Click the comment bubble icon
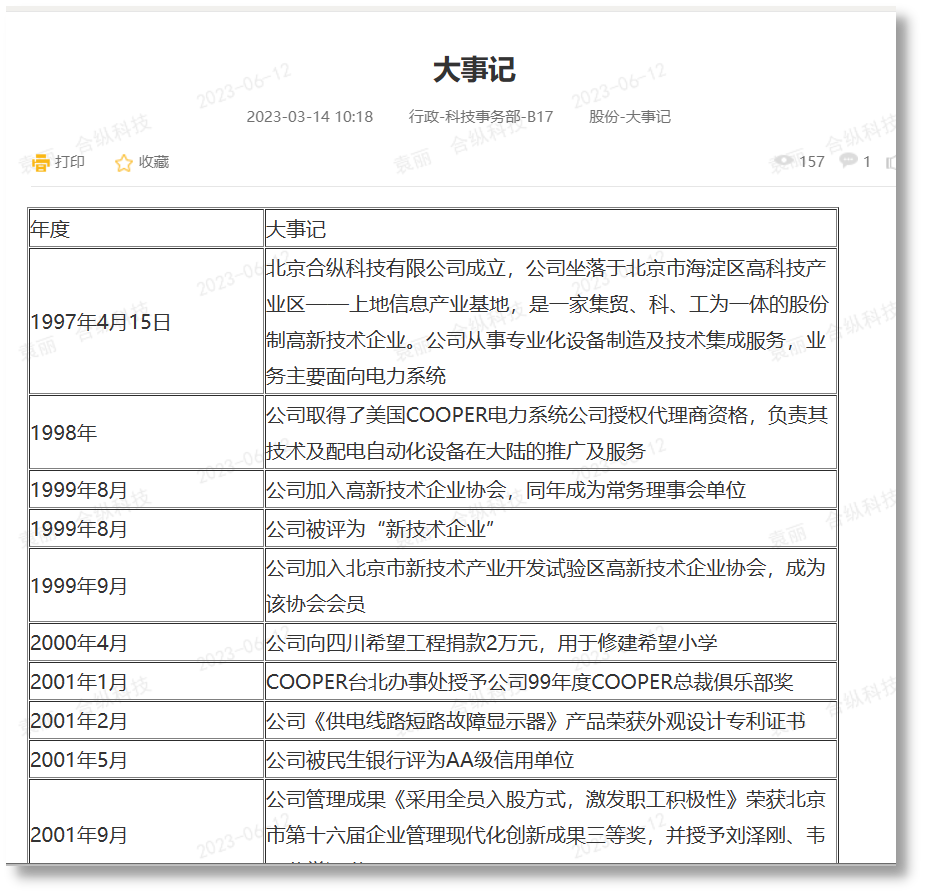This screenshot has width=925, height=894. (x=848, y=160)
